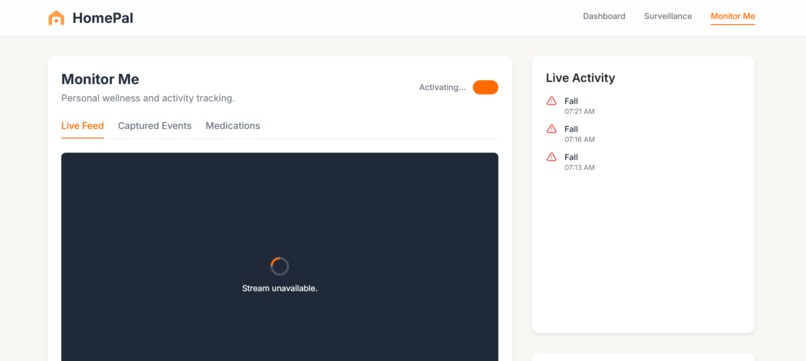The width and height of the screenshot is (806, 361).
Task: Click the 'Stream unavailable.' message
Action: coord(280,288)
